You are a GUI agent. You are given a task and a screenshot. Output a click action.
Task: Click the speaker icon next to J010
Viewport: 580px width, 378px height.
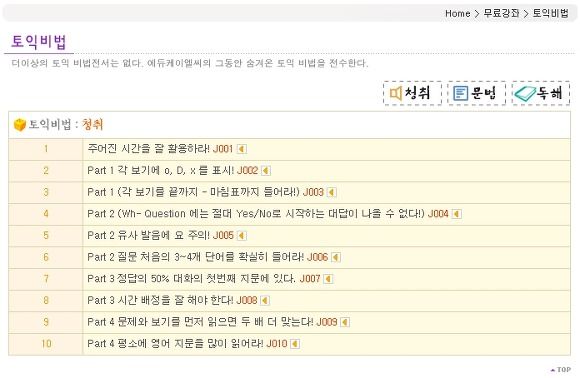click(295, 344)
